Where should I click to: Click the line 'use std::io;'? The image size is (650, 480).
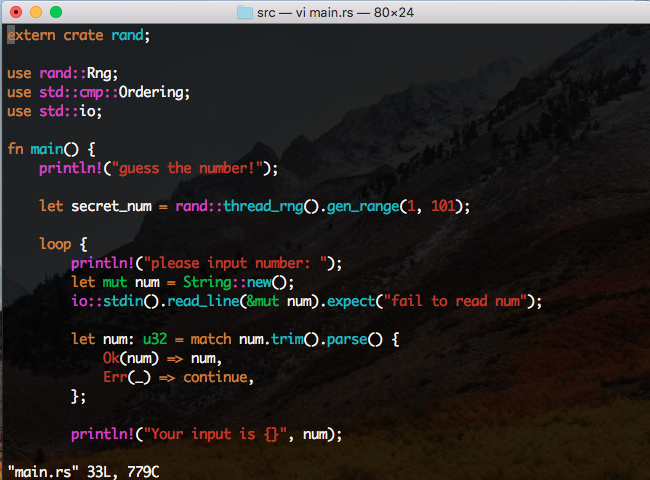54,111
